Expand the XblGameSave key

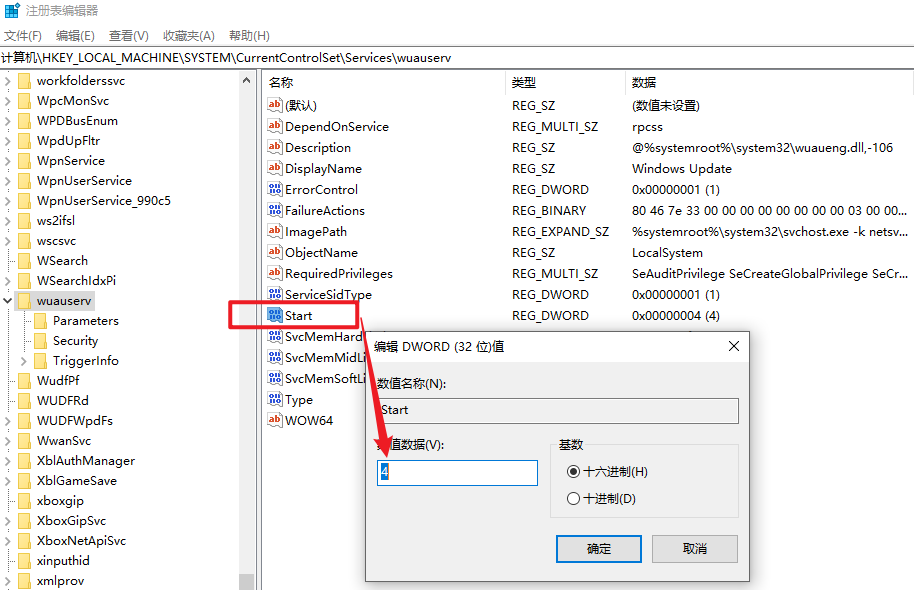(8, 481)
